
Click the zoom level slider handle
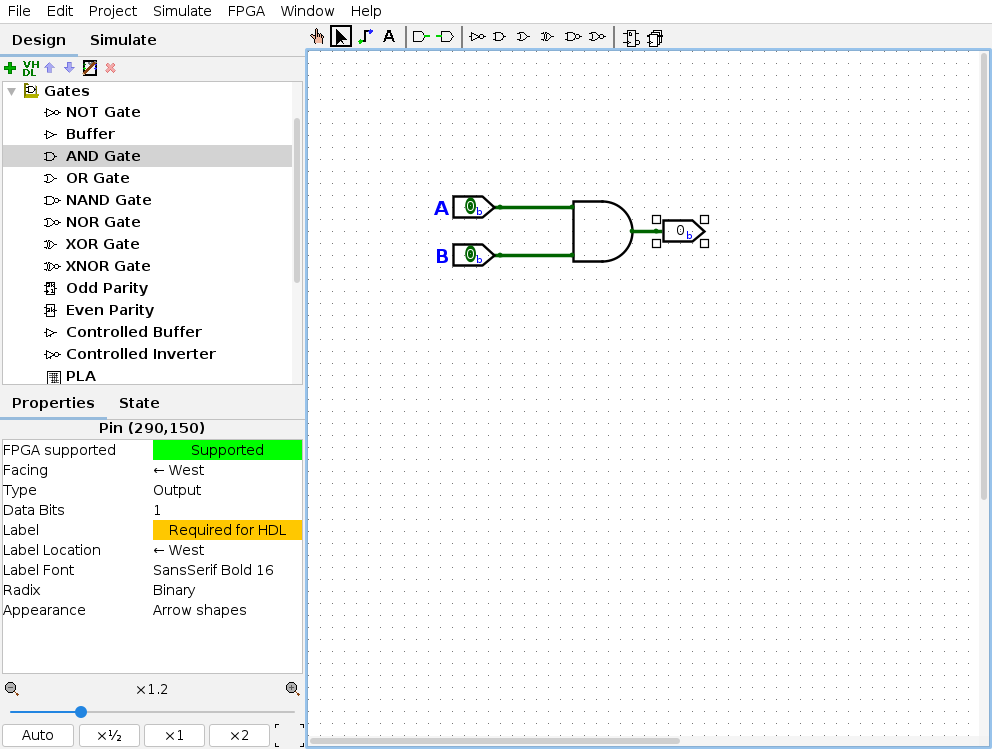coord(81,712)
